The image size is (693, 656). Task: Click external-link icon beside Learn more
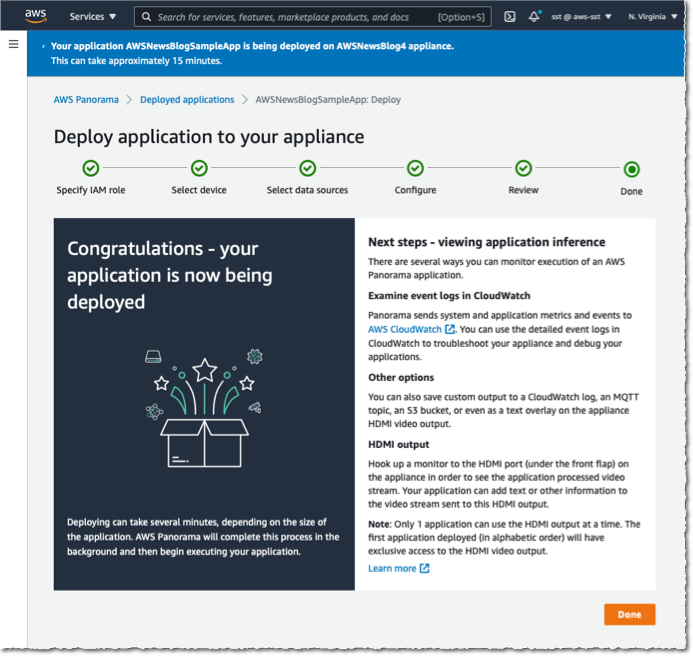pyautogui.click(x=424, y=568)
